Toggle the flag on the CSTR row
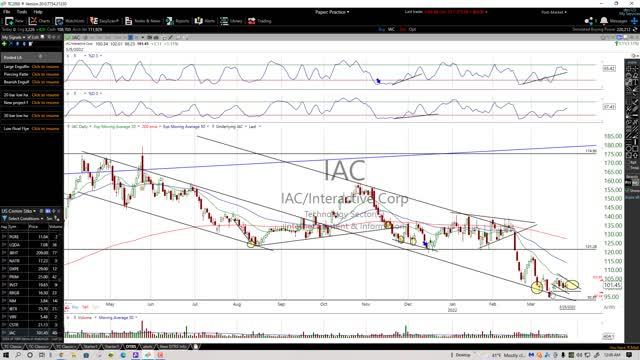Image resolution: width=640 pixels, height=360 pixels. pos(4,325)
